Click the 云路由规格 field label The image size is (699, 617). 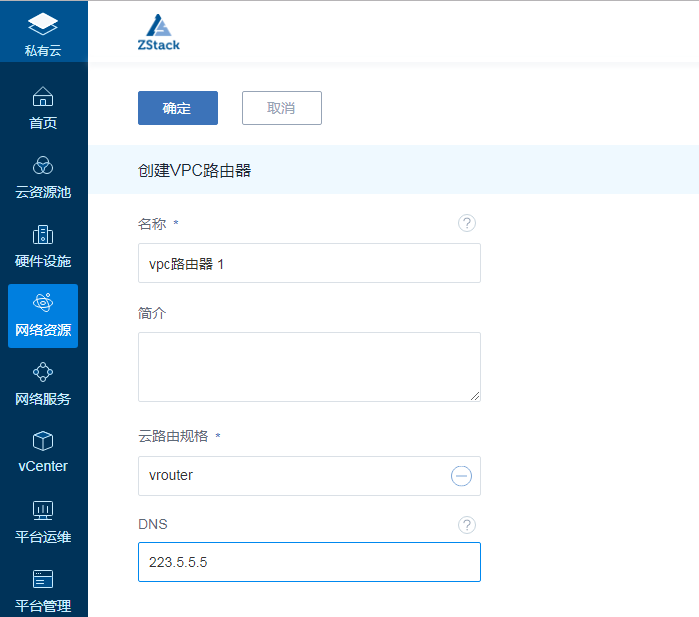coord(173,436)
